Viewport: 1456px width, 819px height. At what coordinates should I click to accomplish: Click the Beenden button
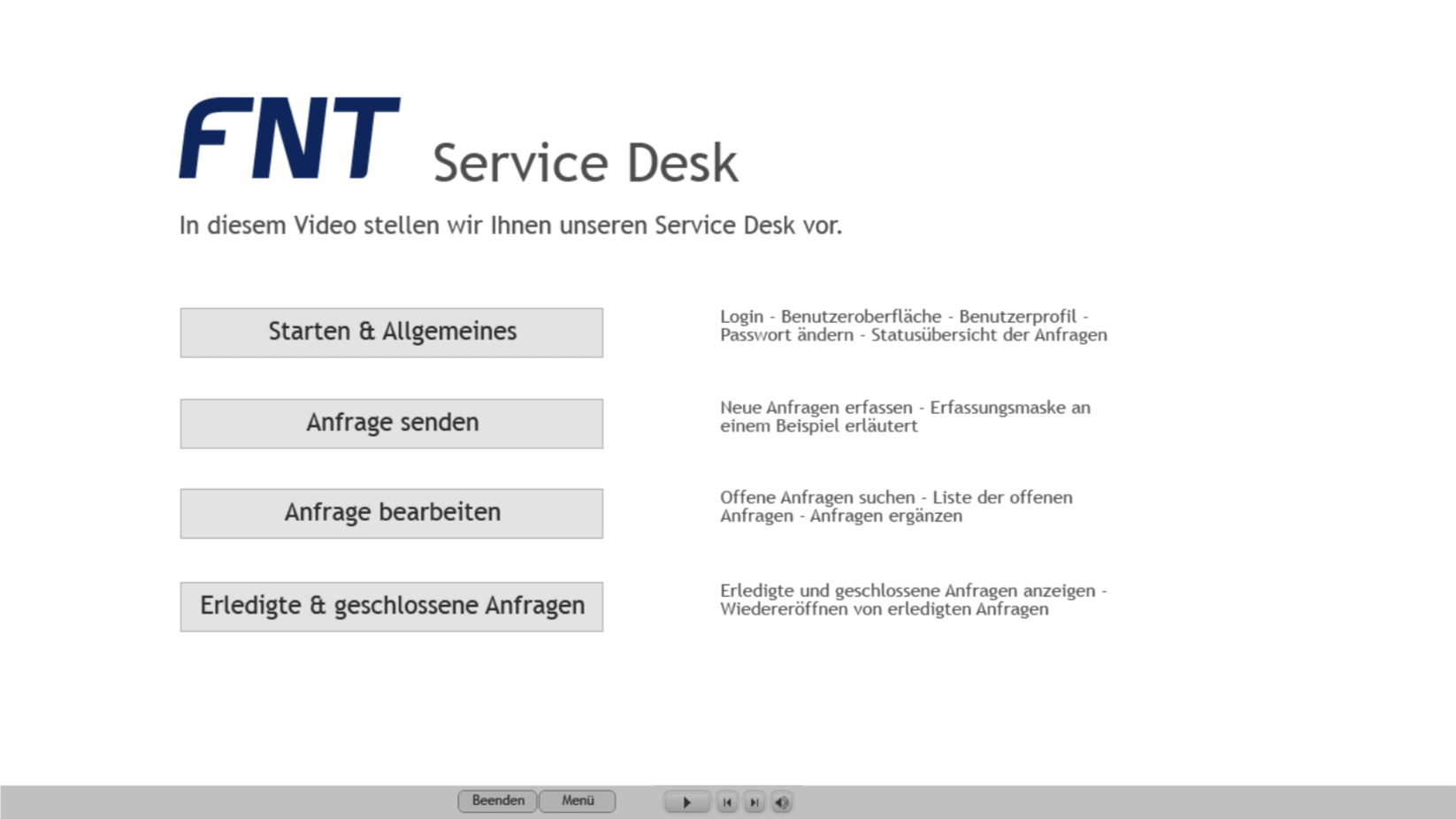click(497, 801)
